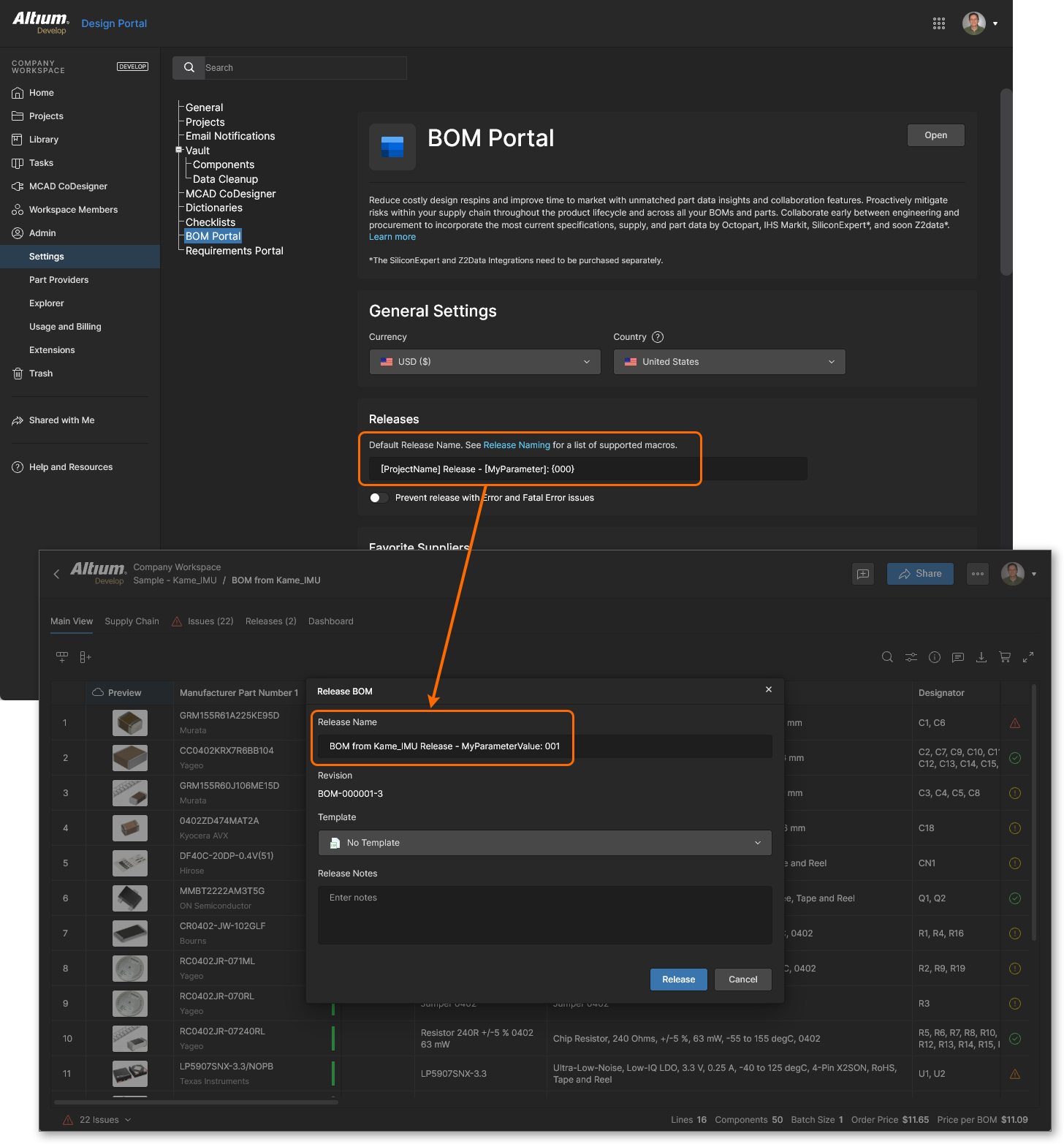Screen dimensions: 1064x1144
Task: Click the Release button in dialog
Action: [679, 980]
